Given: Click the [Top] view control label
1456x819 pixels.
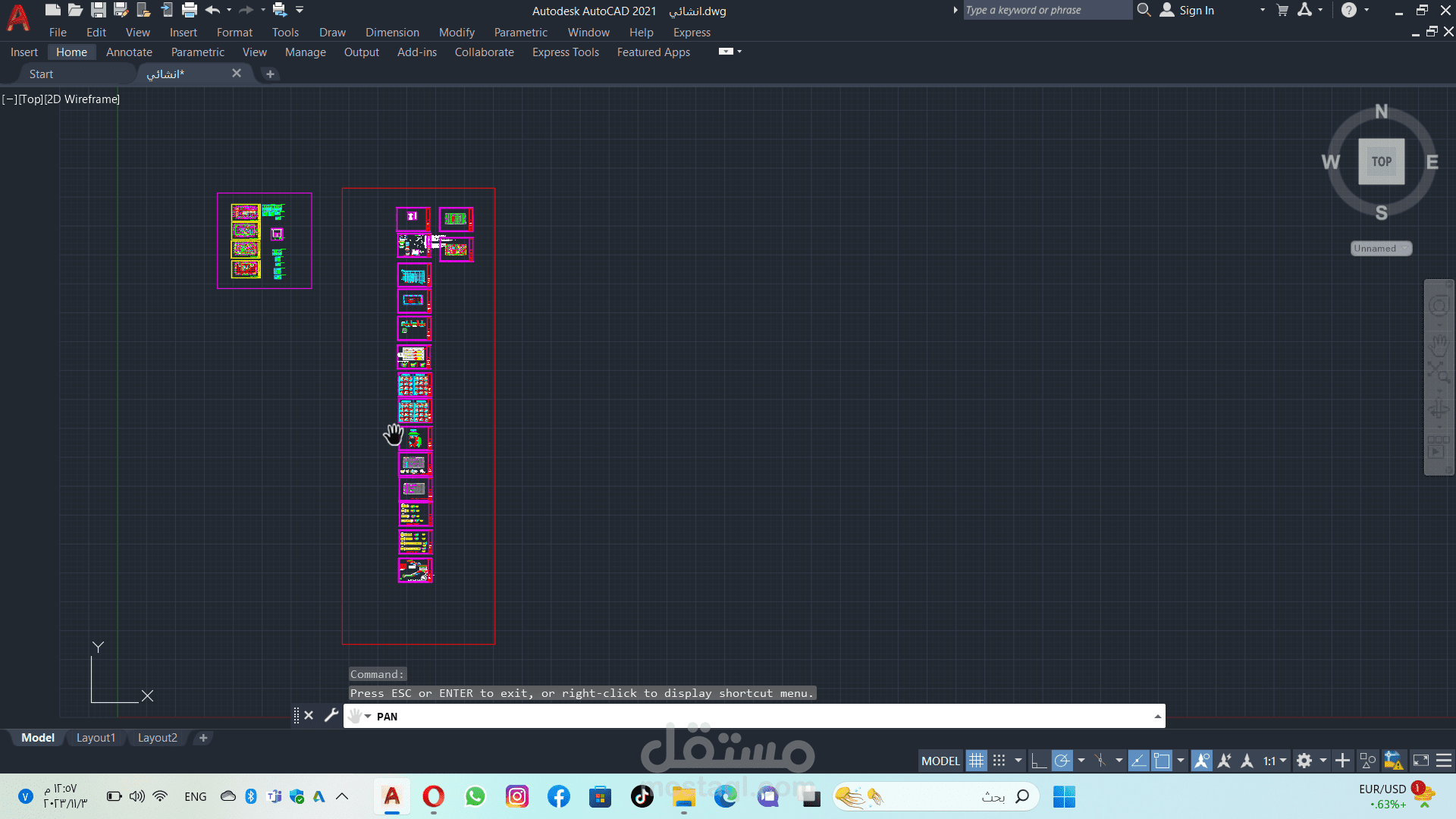Looking at the screenshot, I should point(30,99).
